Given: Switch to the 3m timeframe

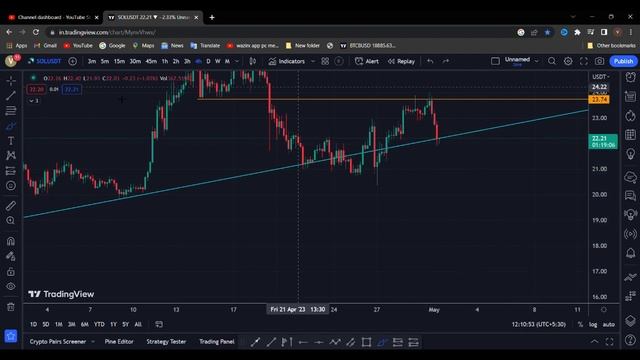Looking at the screenshot, I should (92, 61).
